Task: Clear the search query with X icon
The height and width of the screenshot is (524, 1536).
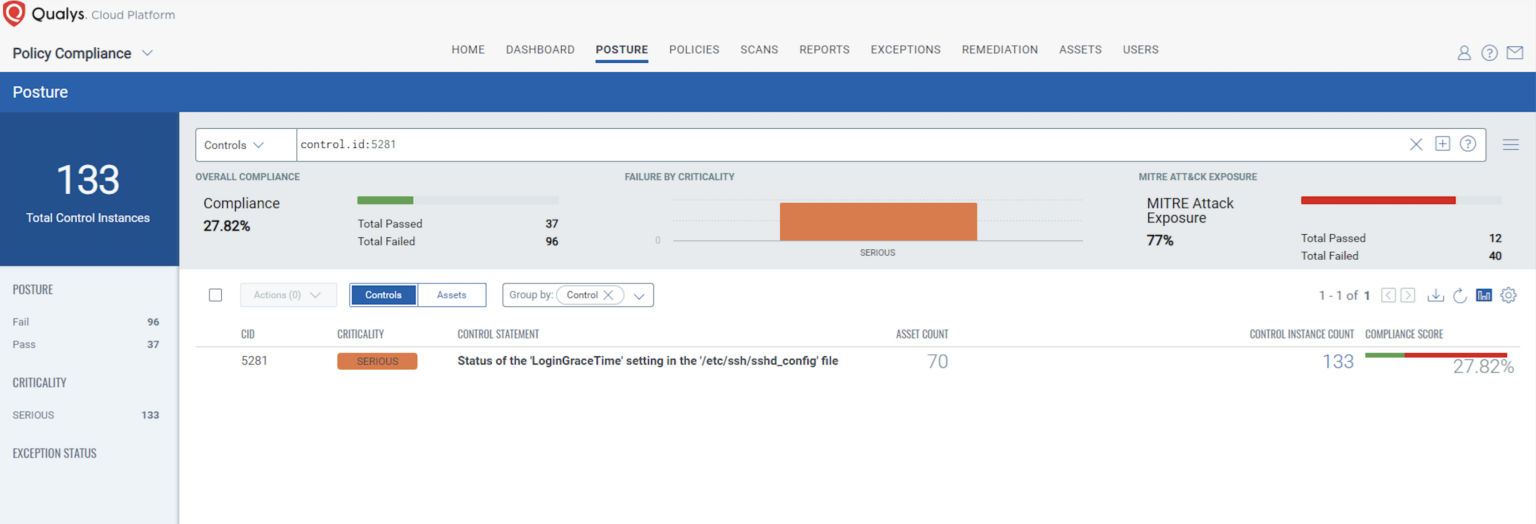Action: click(x=1416, y=144)
